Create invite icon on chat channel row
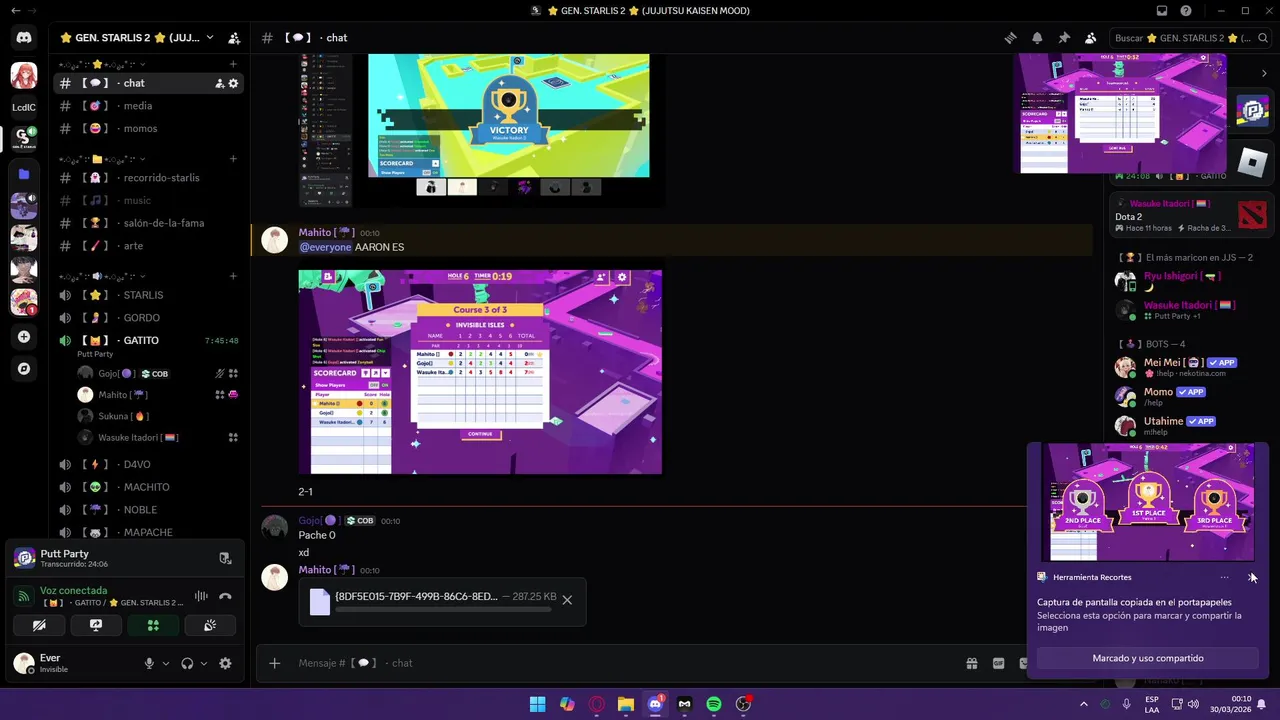Screen dimensions: 1280x720 [219, 83]
